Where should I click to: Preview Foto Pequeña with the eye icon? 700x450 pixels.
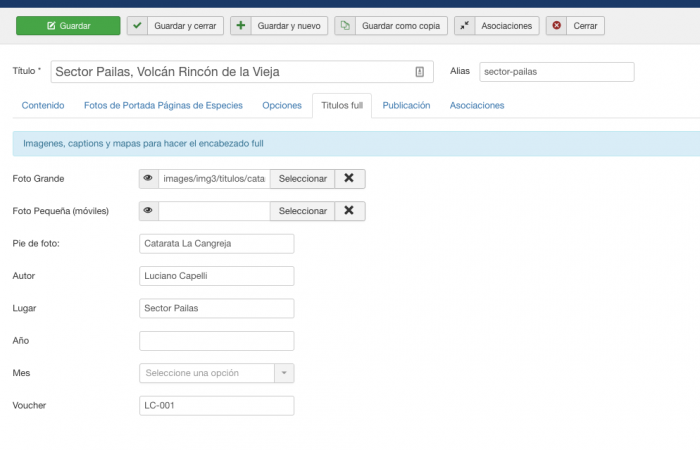[x=148, y=211]
